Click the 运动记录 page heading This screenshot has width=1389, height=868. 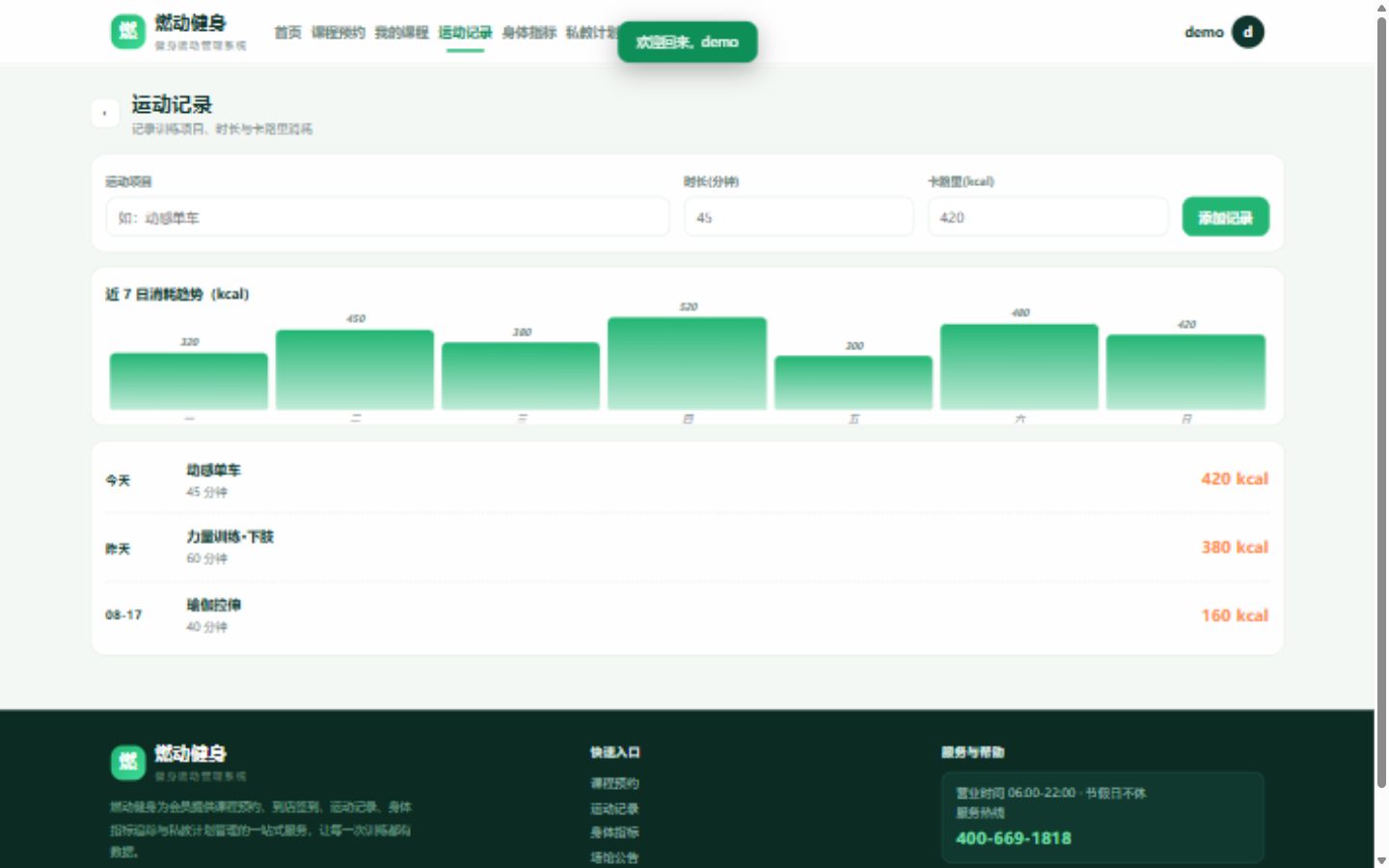tap(172, 104)
